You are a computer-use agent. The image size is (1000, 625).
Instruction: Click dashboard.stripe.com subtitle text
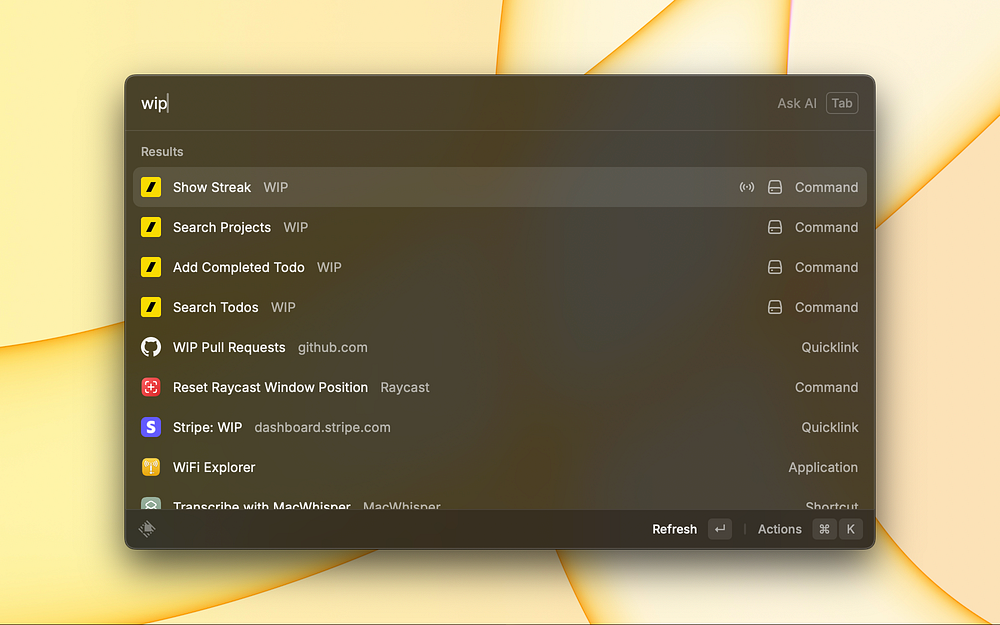323,427
